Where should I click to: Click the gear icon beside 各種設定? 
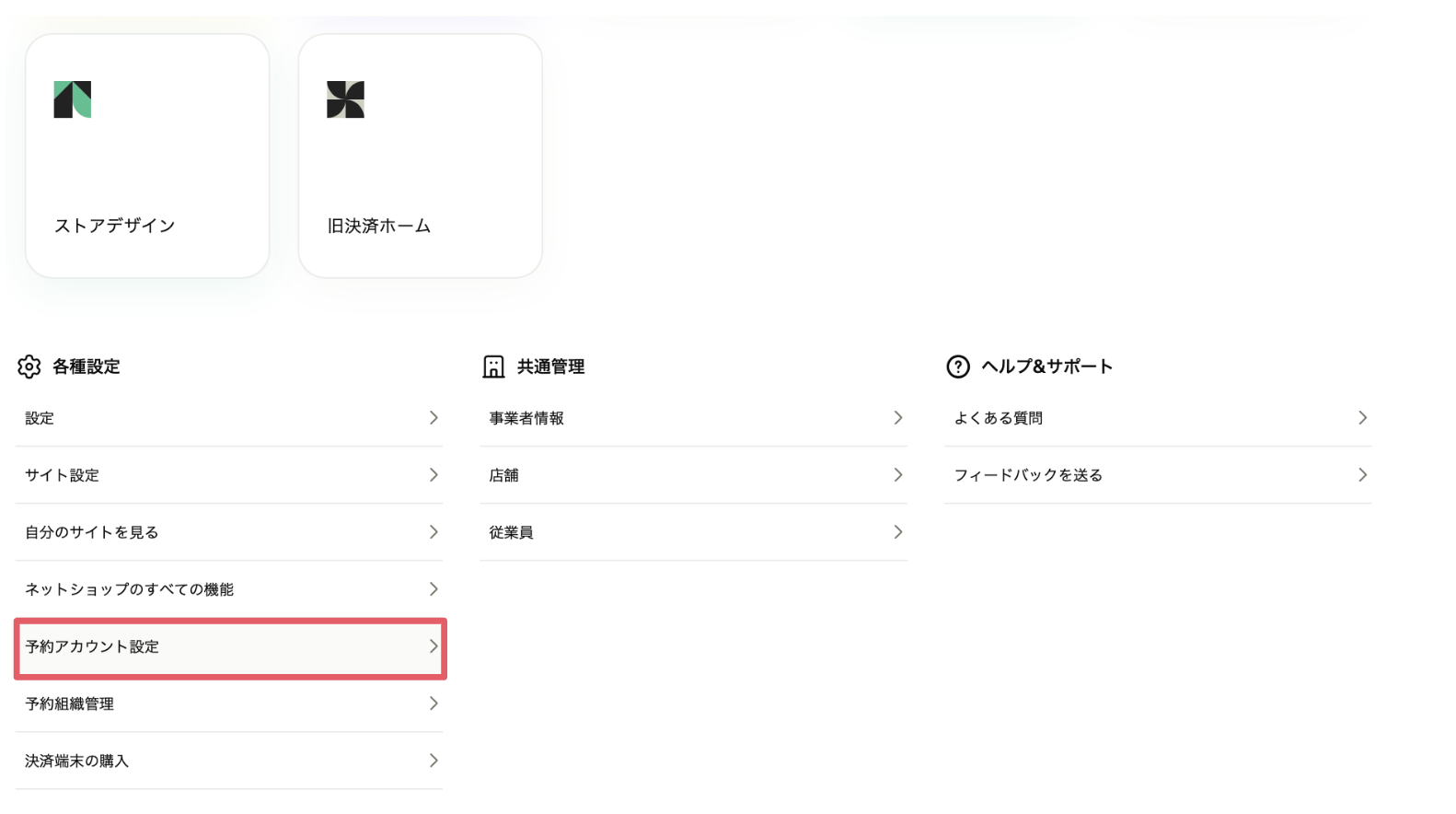click(29, 366)
